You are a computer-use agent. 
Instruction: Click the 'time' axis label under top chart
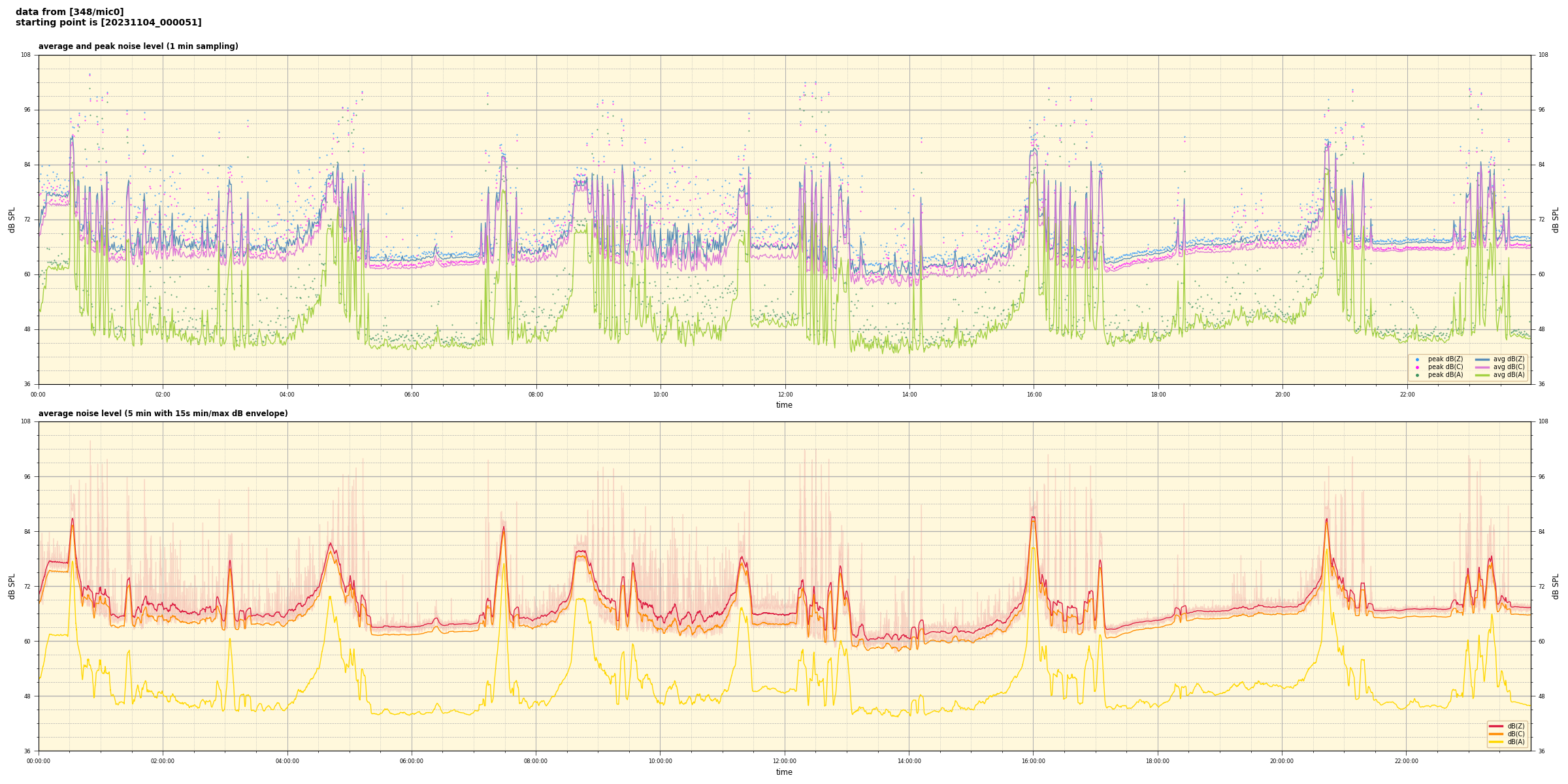click(x=784, y=405)
